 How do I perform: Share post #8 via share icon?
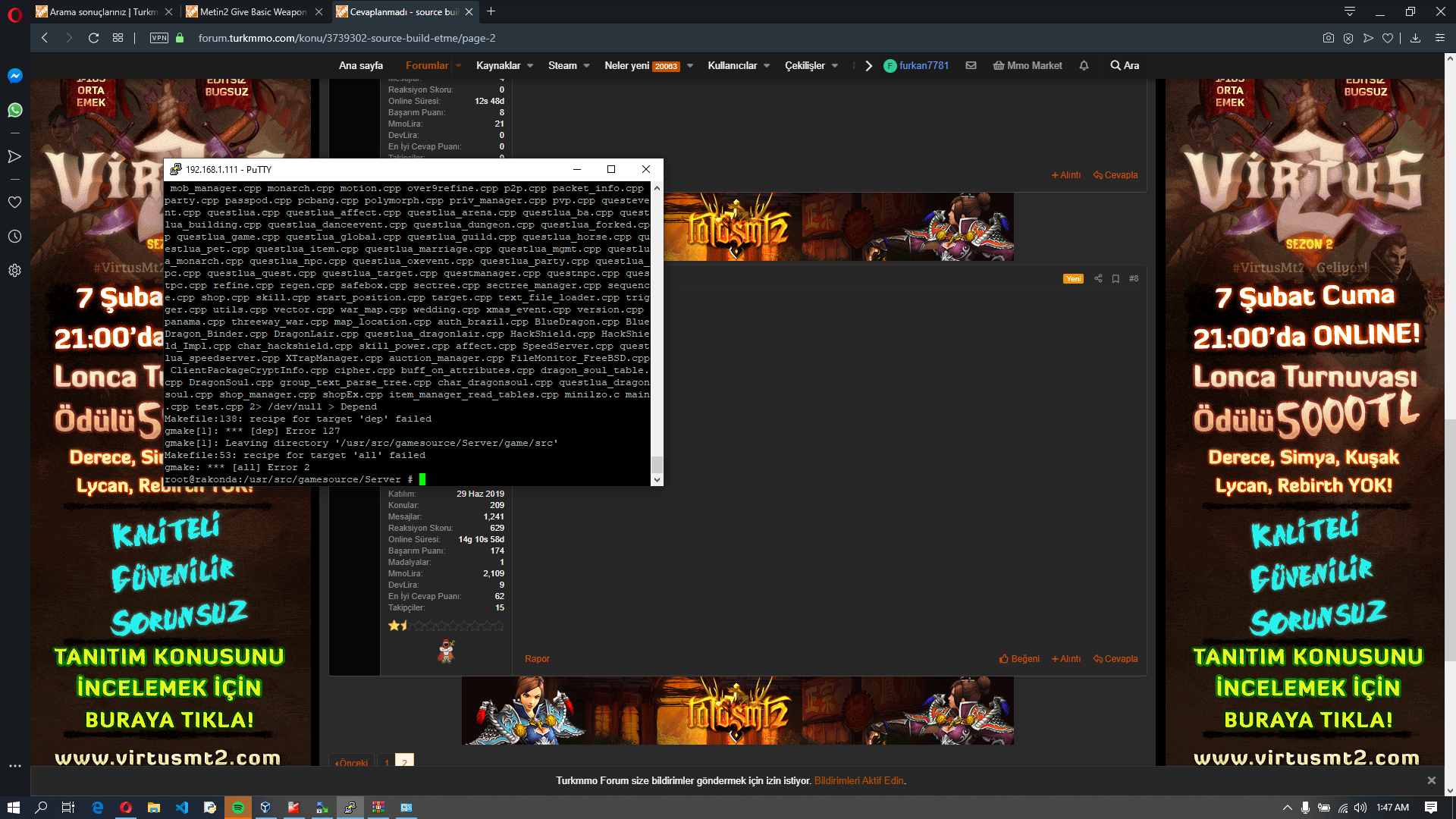pyautogui.click(x=1098, y=278)
